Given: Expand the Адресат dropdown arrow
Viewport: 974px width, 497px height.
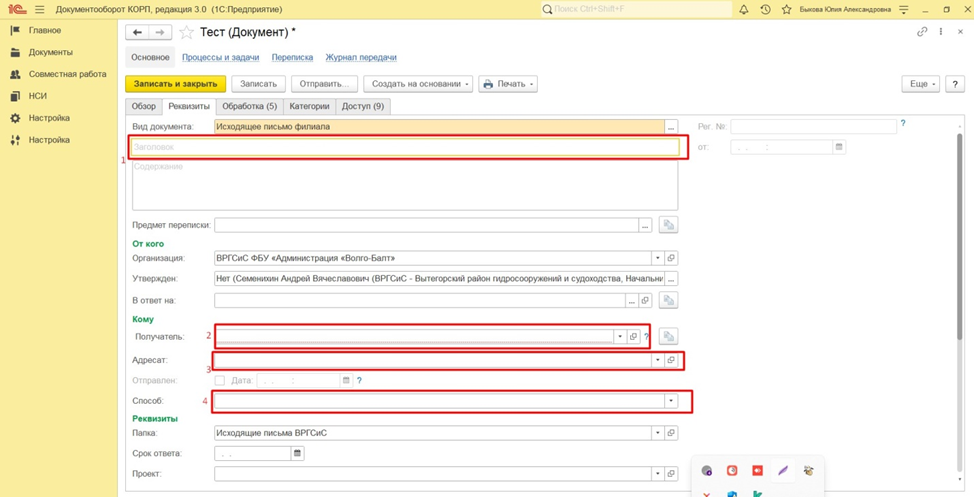Looking at the screenshot, I should click(x=658, y=360).
